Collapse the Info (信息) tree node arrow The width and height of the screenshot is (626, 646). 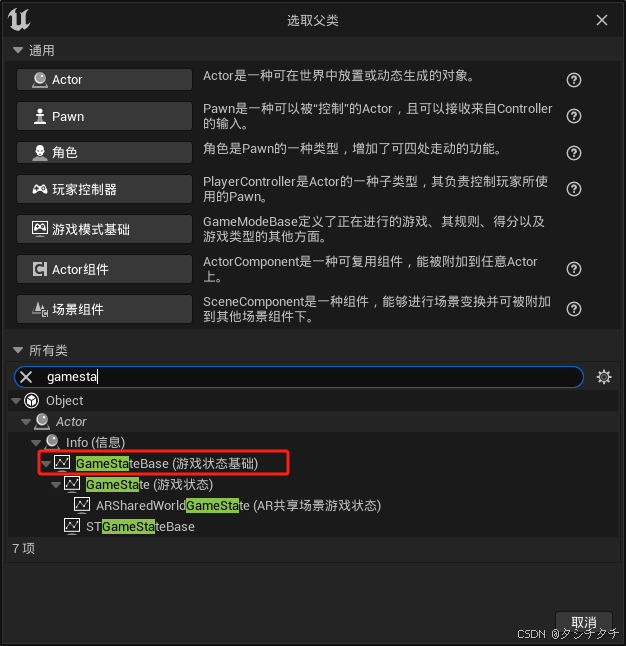pyautogui.click(x=36, y=443)
